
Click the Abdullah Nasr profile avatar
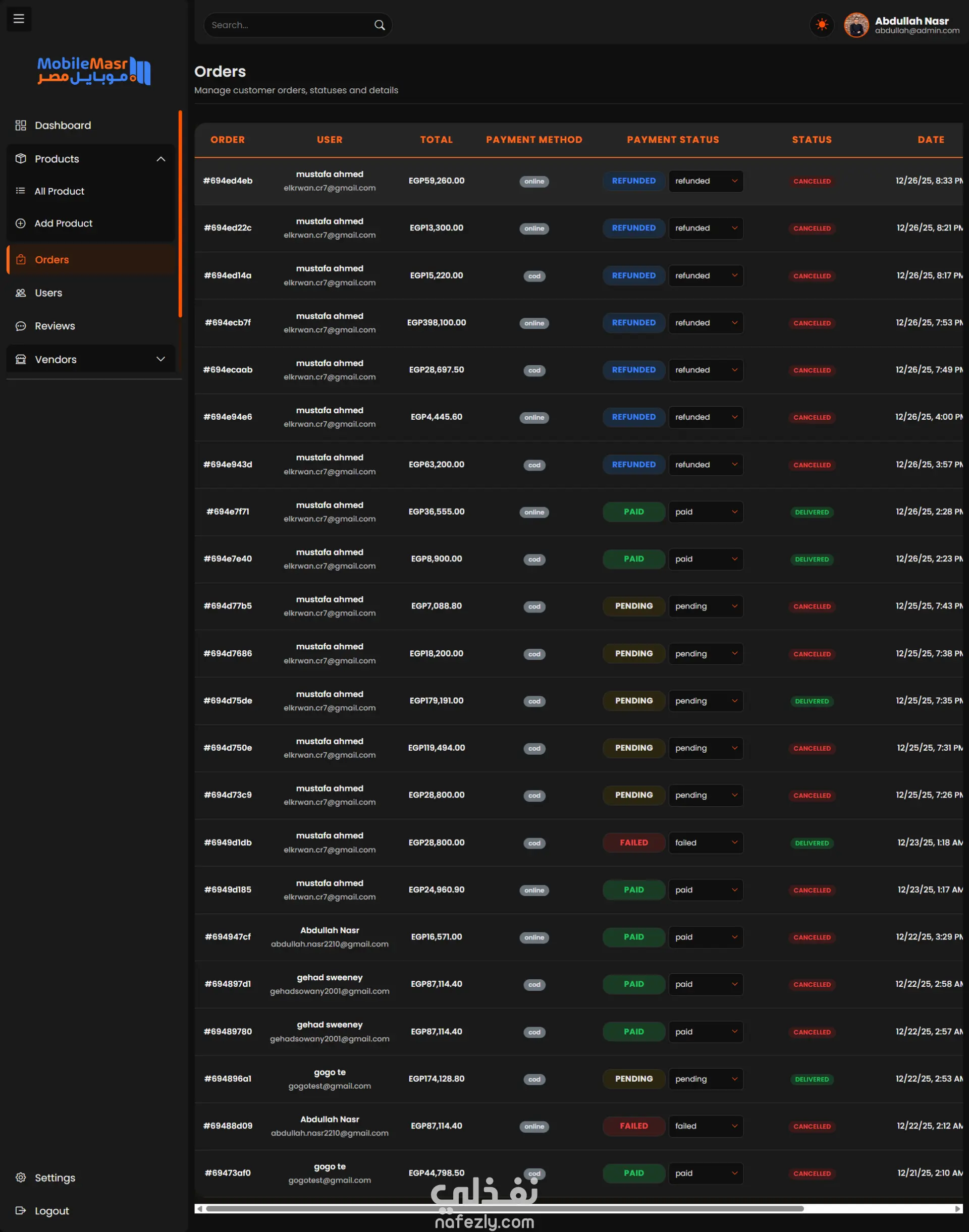point(856,25)
